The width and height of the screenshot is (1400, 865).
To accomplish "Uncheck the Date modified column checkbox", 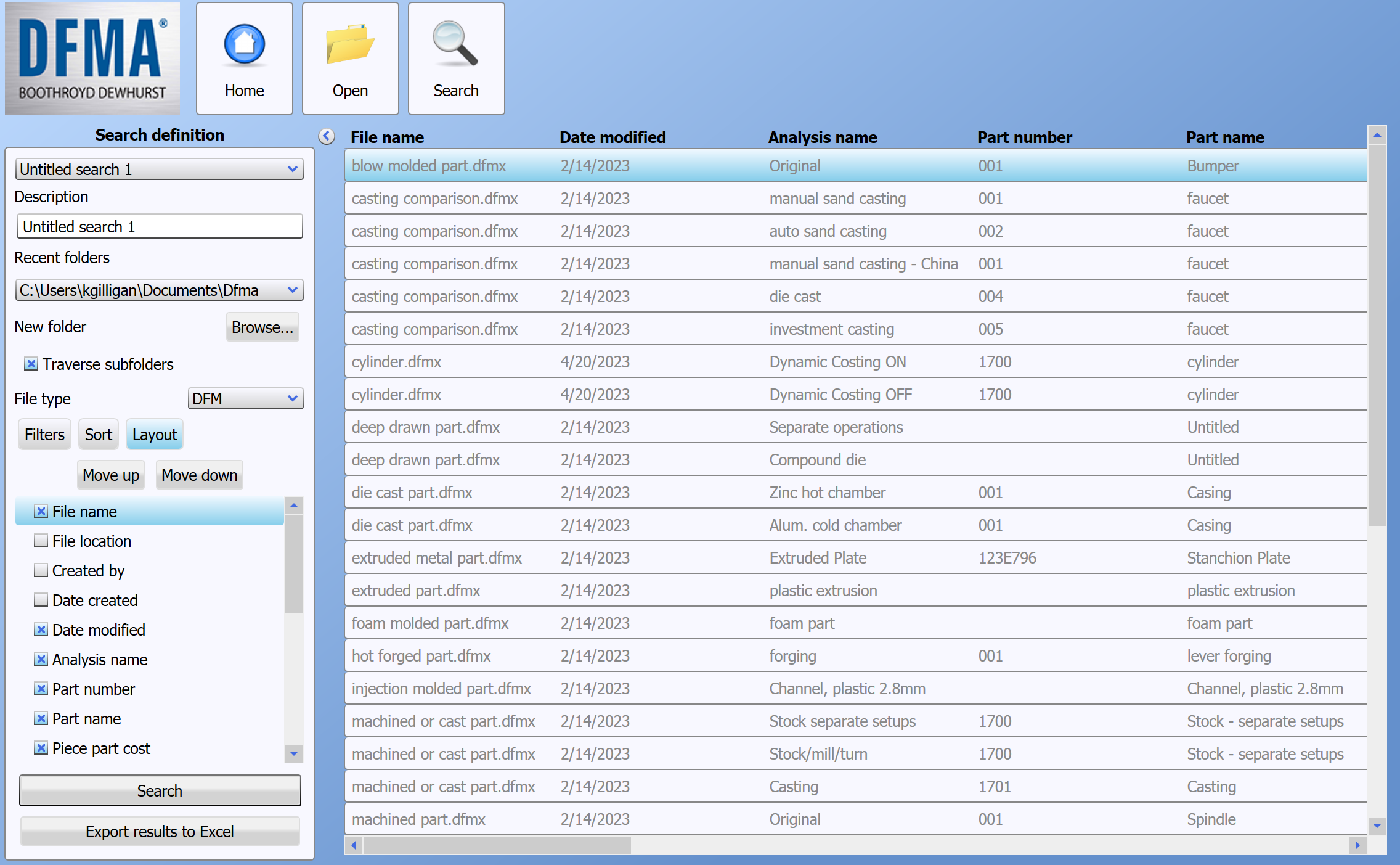I will tap(41, 629).
